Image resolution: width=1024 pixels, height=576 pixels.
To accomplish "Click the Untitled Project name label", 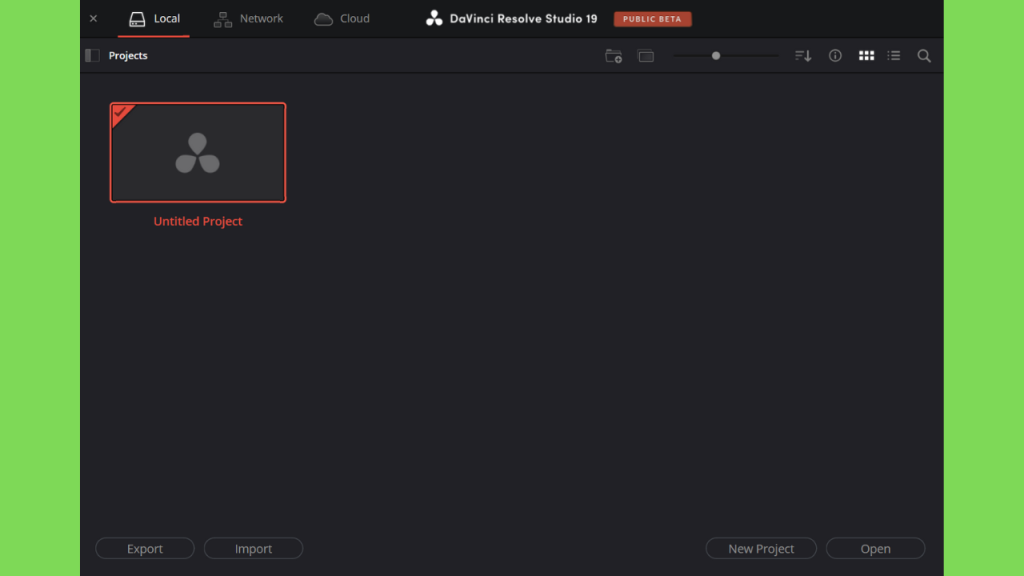I will click(x=198, y=221).
